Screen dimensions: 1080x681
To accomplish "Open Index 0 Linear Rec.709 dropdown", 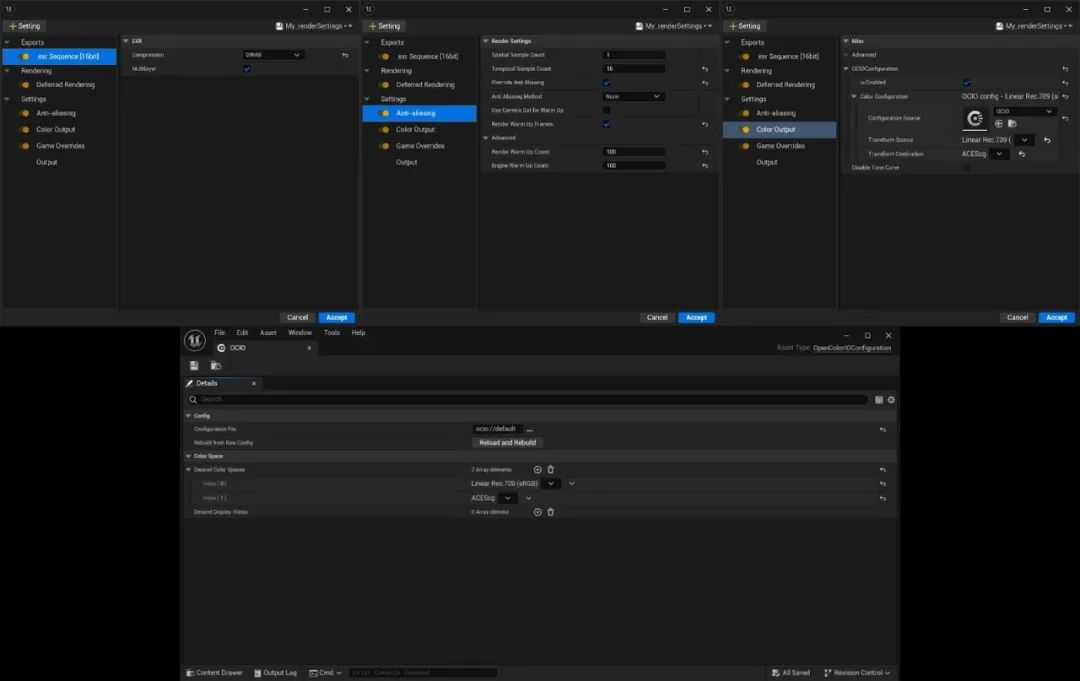I will tap(551, 484).
